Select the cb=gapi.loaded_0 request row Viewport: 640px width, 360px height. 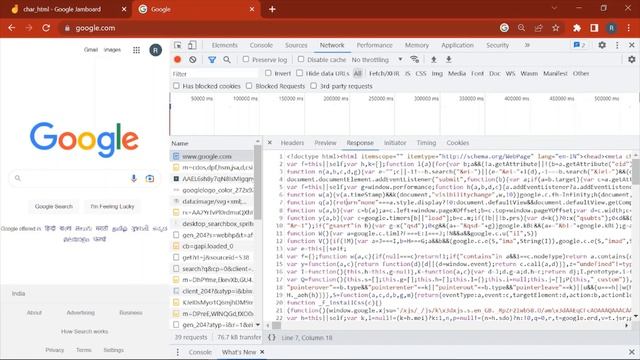(x=212, y=246)
